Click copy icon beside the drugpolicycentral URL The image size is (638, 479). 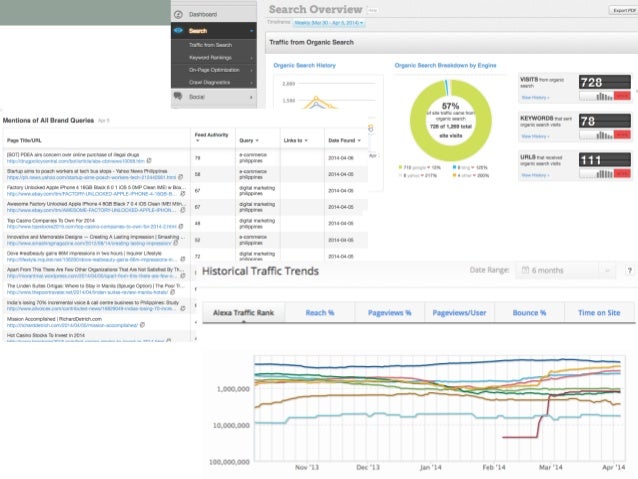point(149,161)
